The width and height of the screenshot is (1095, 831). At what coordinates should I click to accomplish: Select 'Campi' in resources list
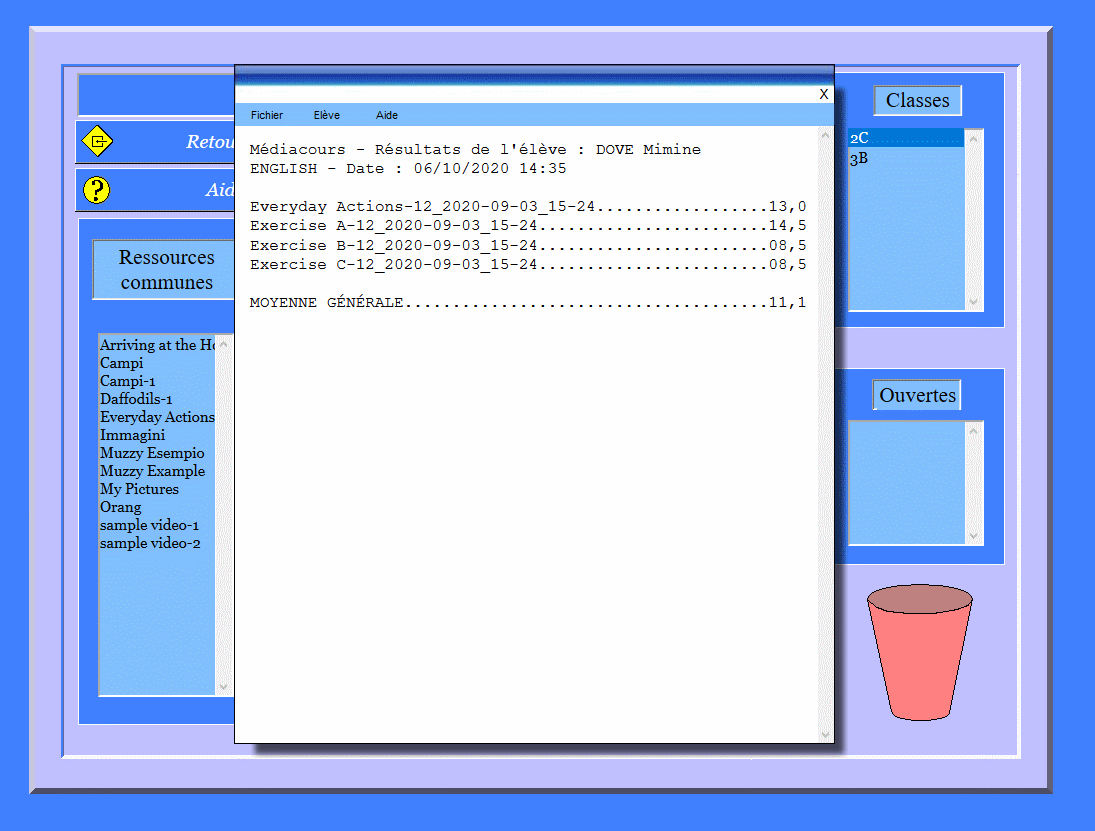pyautogui.click(x=157, y=363)
